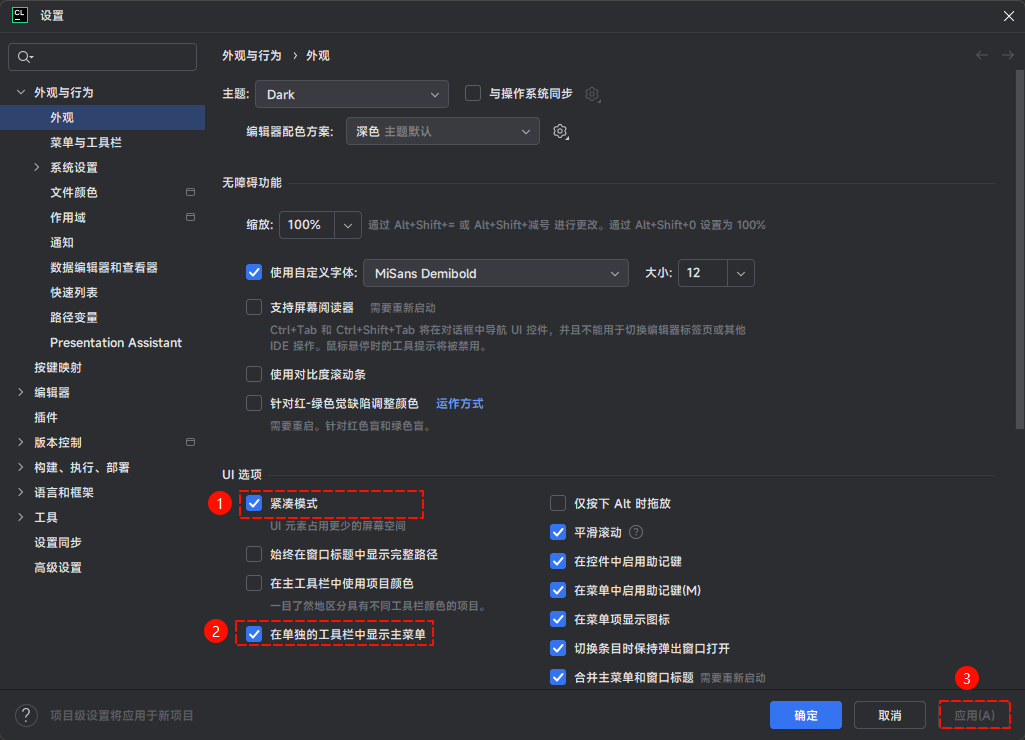The height and width of the screenshot is (740, 1025).
Task: Click the help question mark at bottom left
Action: coord(24,714)
